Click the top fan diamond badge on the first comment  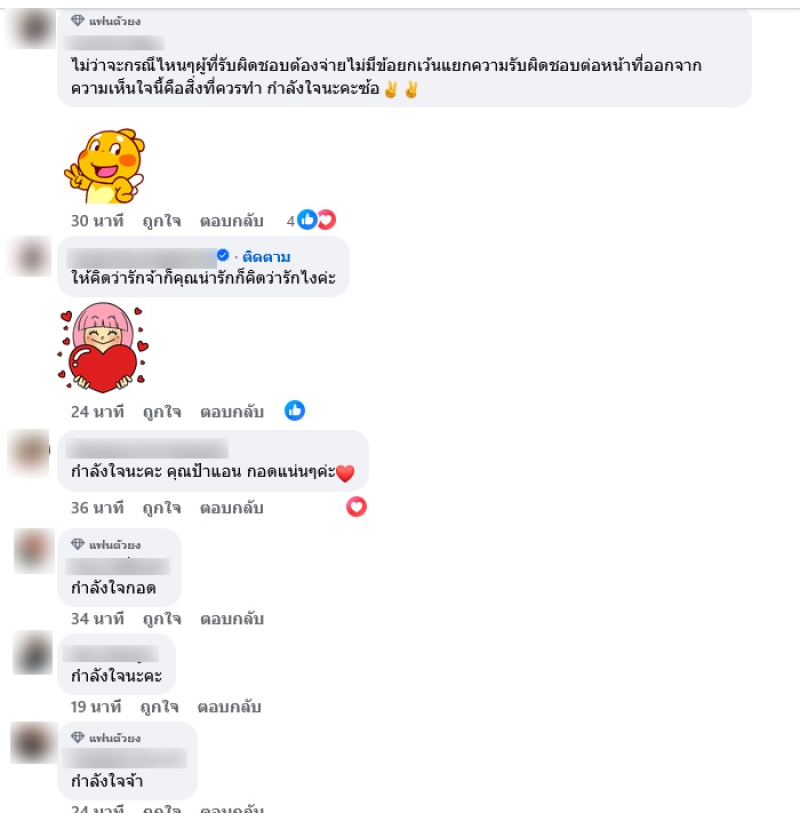(x=78, y=21)
